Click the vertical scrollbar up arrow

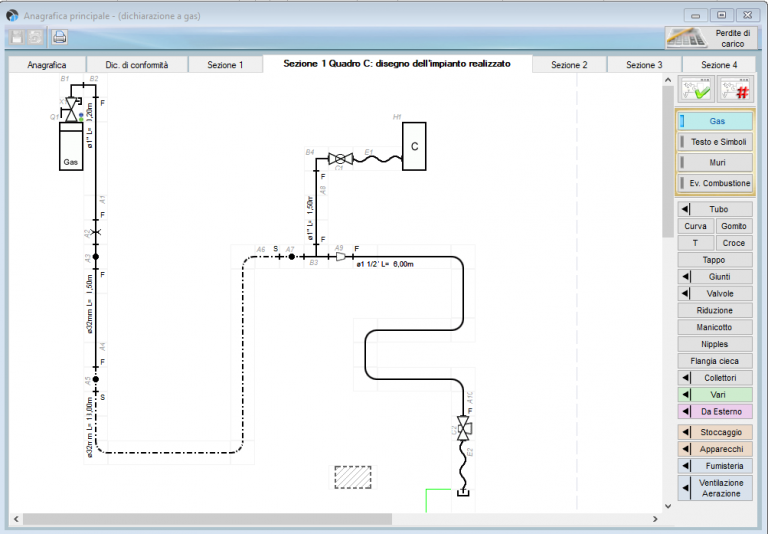(668, 80)
